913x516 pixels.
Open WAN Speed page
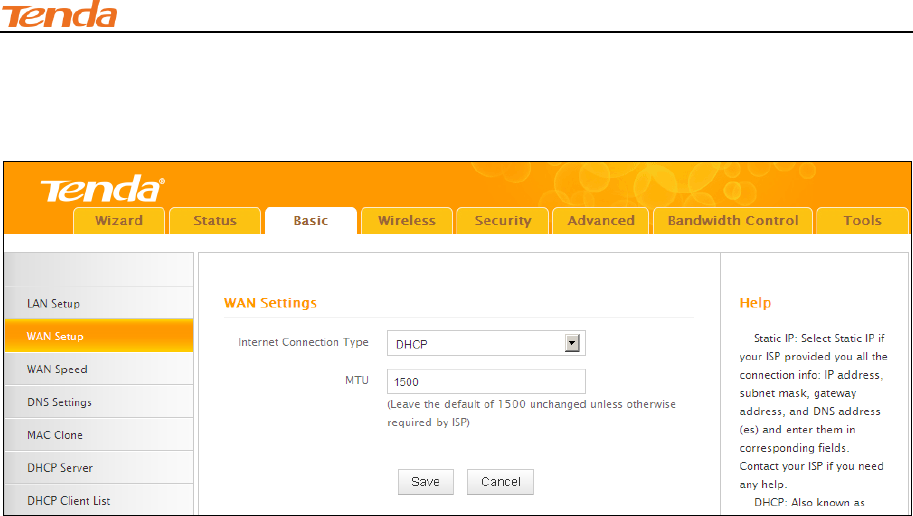99,369
